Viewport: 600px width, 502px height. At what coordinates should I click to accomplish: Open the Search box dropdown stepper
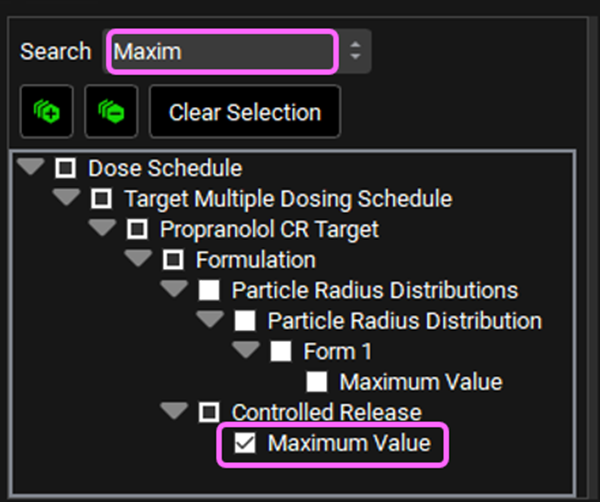(355, 51)
